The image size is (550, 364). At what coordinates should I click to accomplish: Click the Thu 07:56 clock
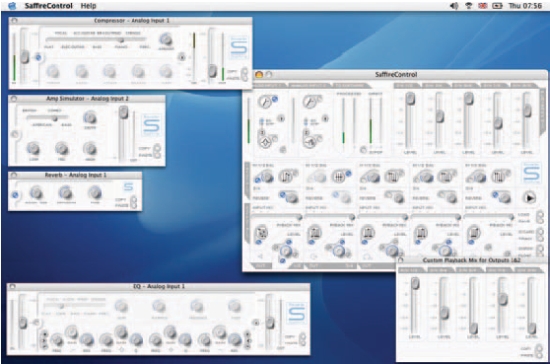525,6
